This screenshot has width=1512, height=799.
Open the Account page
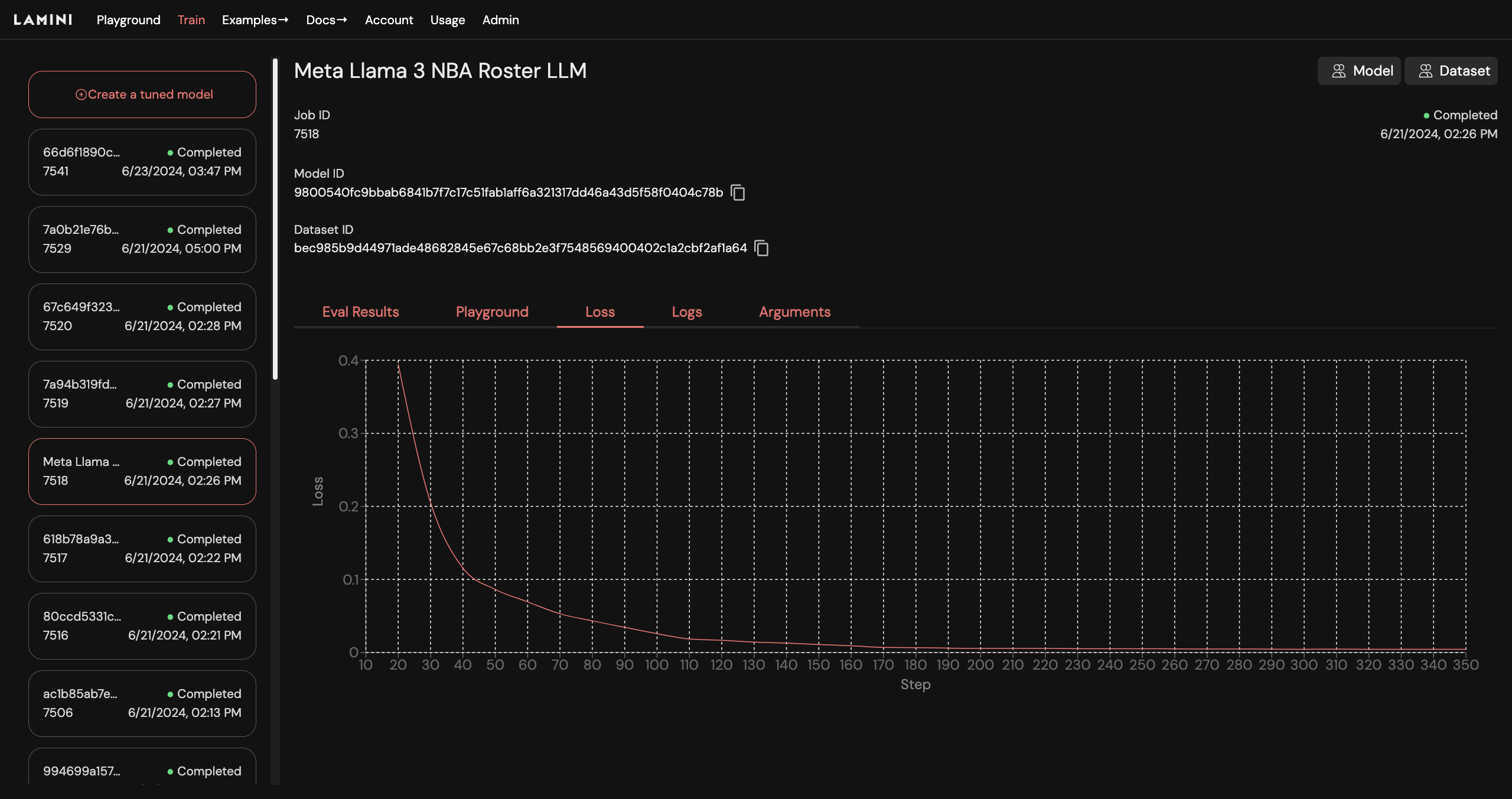click(389, 19)
